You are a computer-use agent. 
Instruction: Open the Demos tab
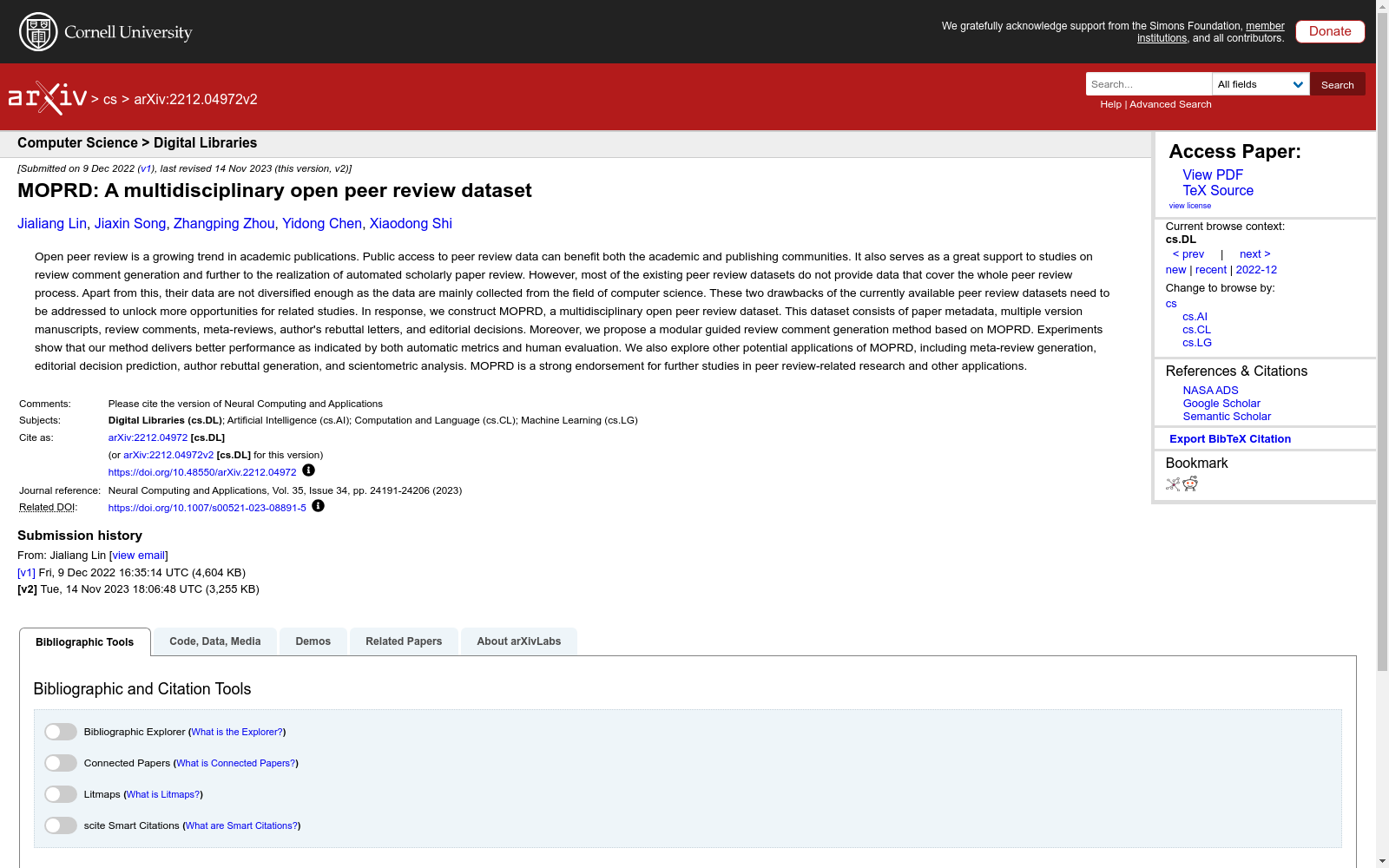[313, 641]
